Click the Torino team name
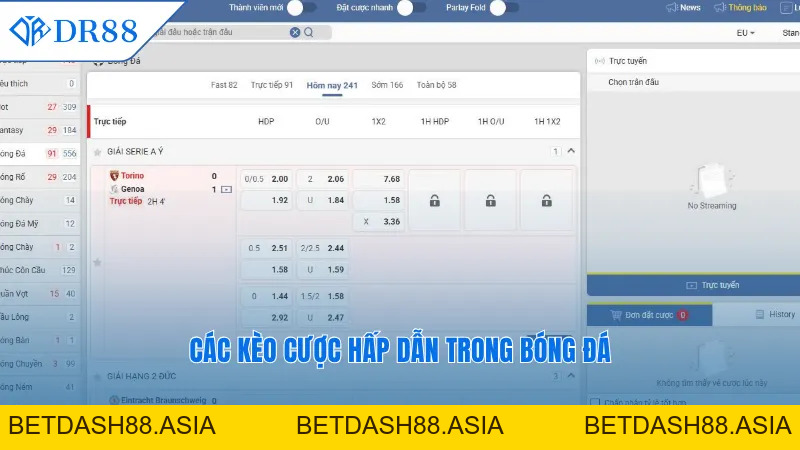Viewport: 800px width, 450px height. coord(132,176)
